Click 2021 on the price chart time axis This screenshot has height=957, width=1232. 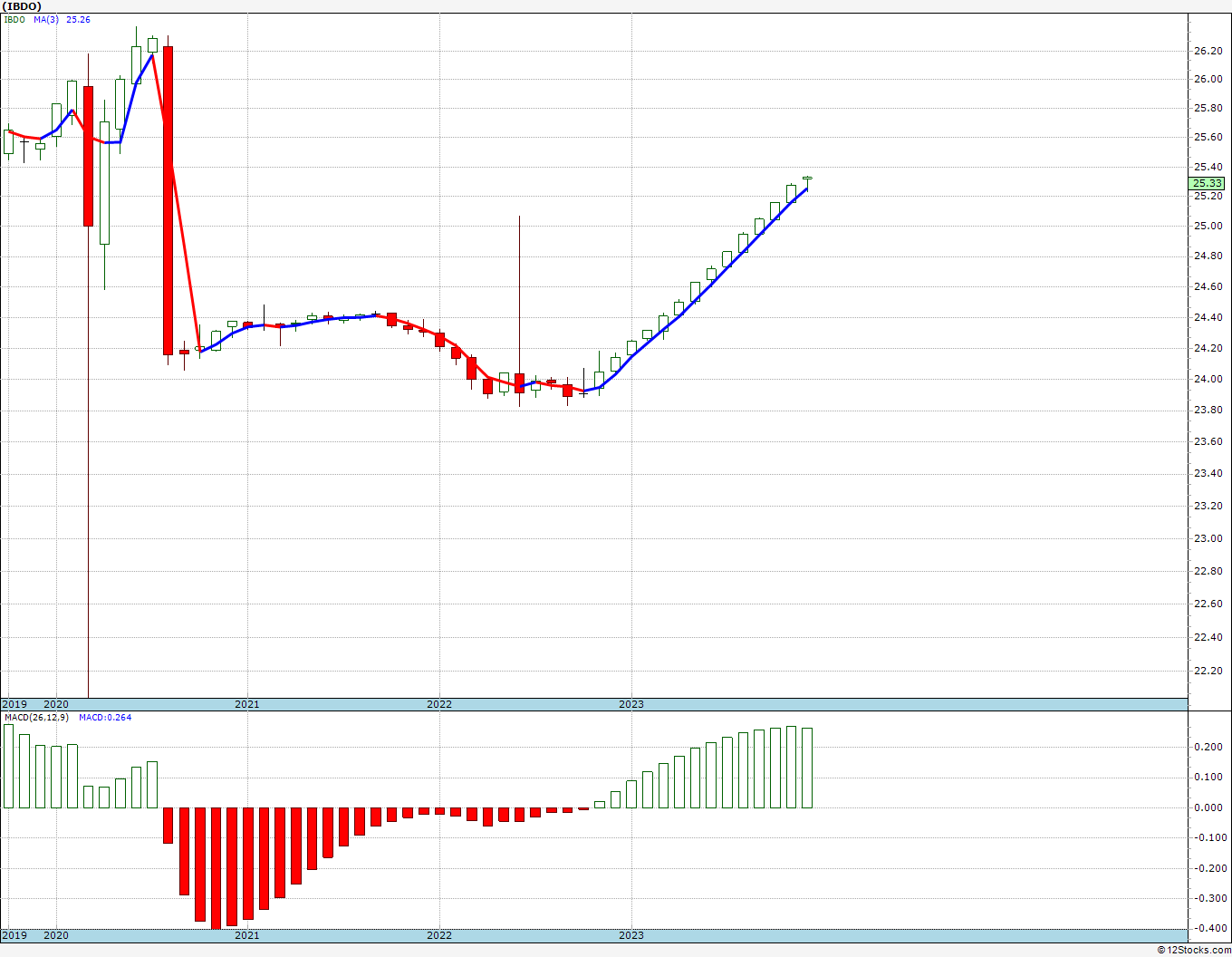click(247, 704)
